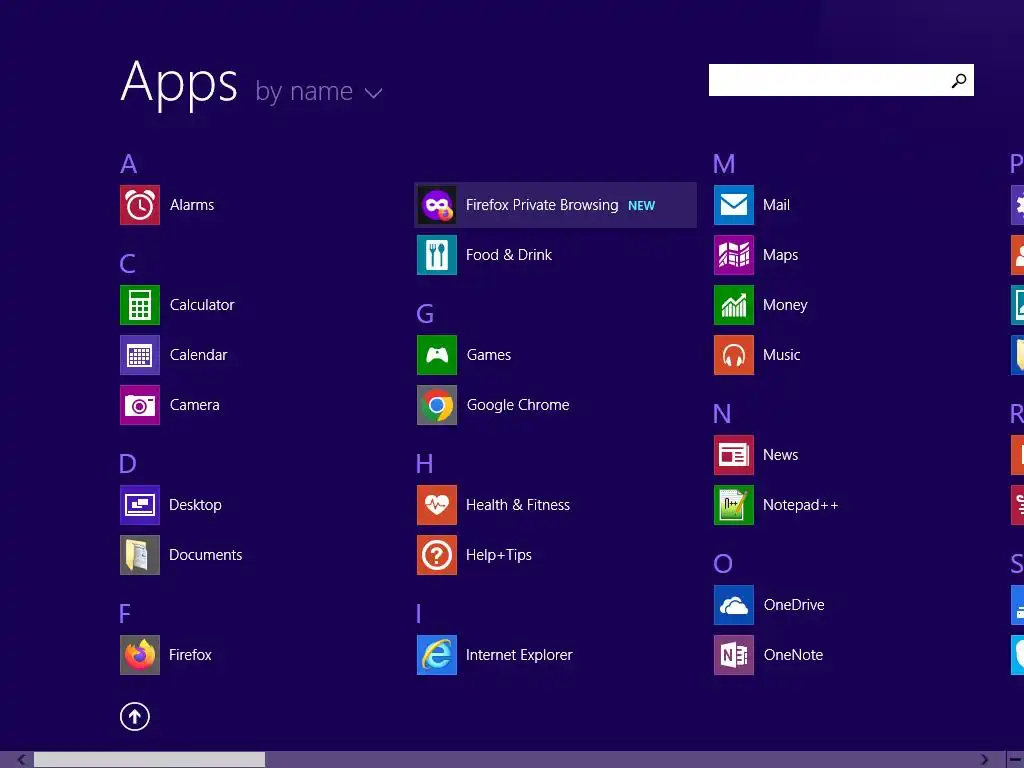Launch Calculator from its green icon
The height and width of the screenshot is (768, 1024).
coord(140,305)
